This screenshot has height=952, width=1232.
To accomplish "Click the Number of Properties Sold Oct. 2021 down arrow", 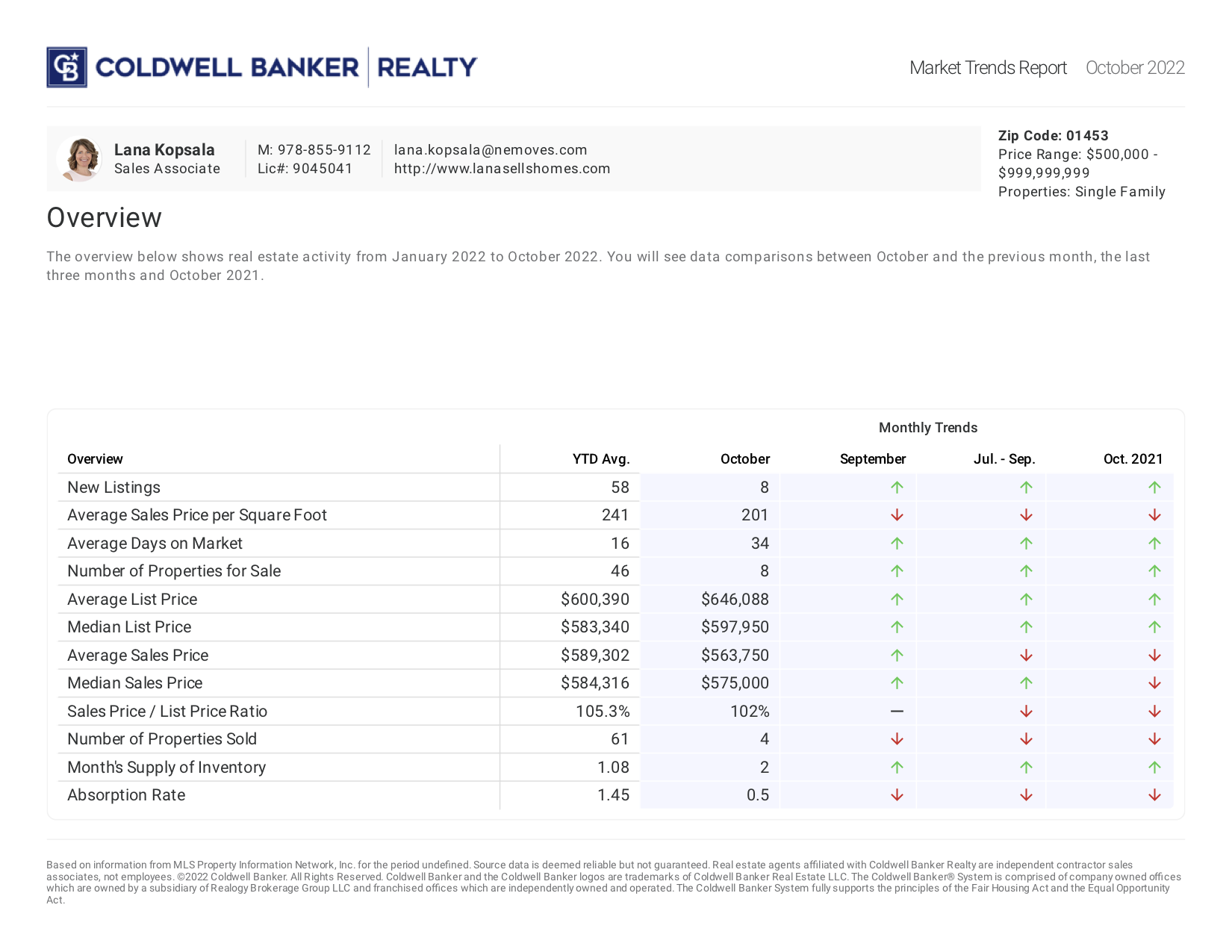I will [1154, 739].
